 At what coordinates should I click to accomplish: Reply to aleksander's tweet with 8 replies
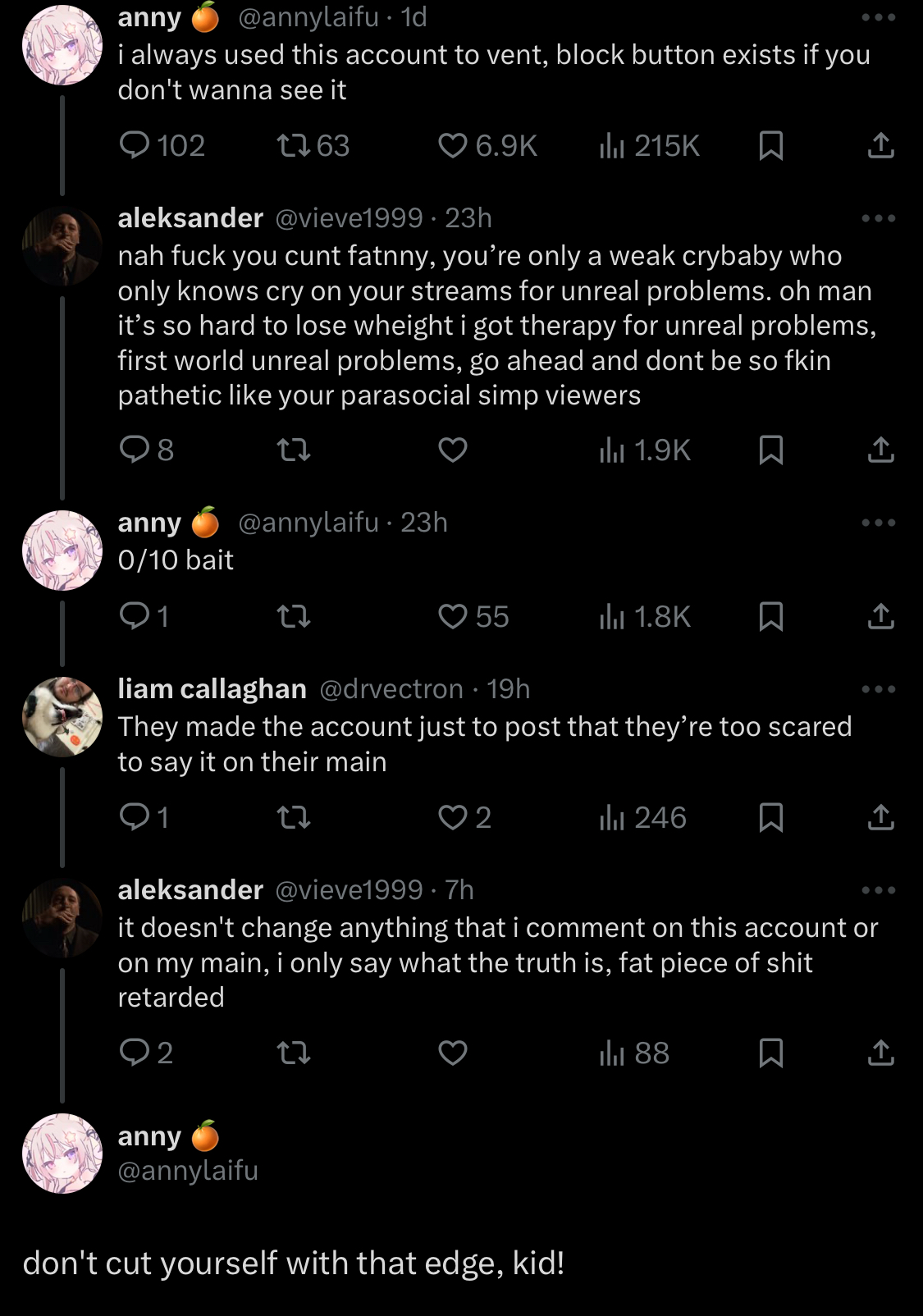(x=135, y=450)
